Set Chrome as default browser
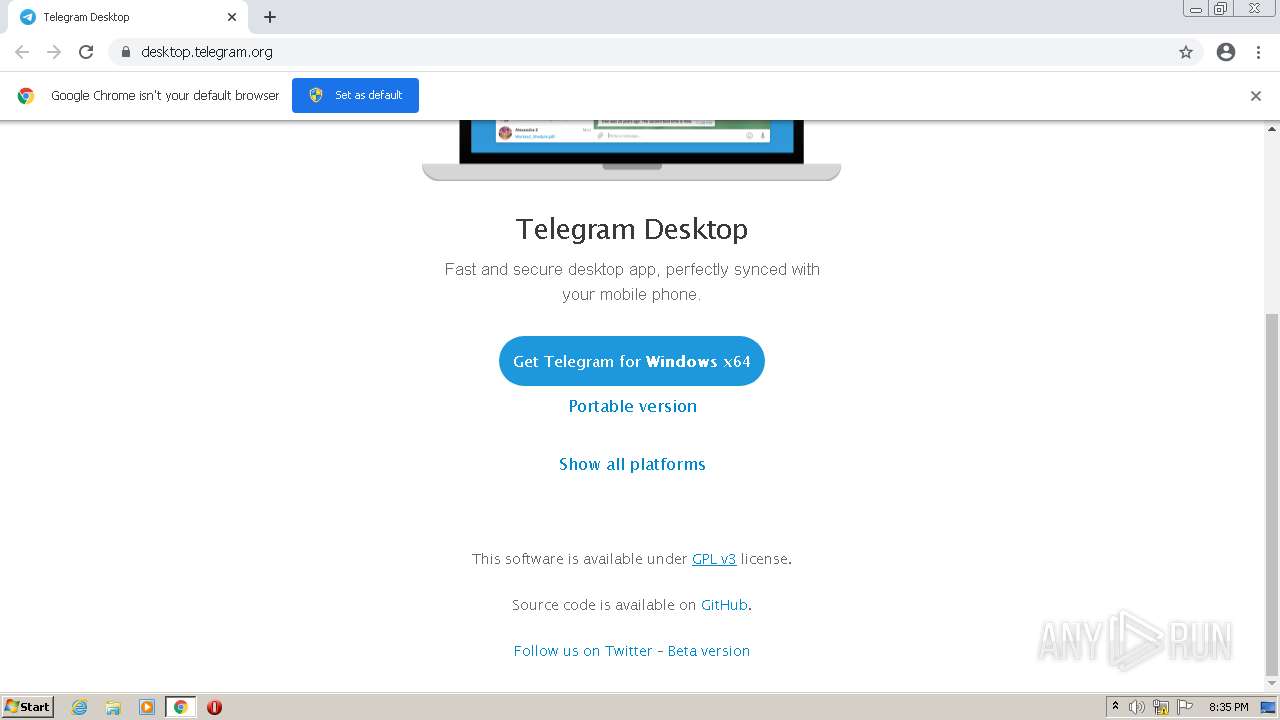The height and width of the screenshot is (720, 1280). [x=355, y=95]
